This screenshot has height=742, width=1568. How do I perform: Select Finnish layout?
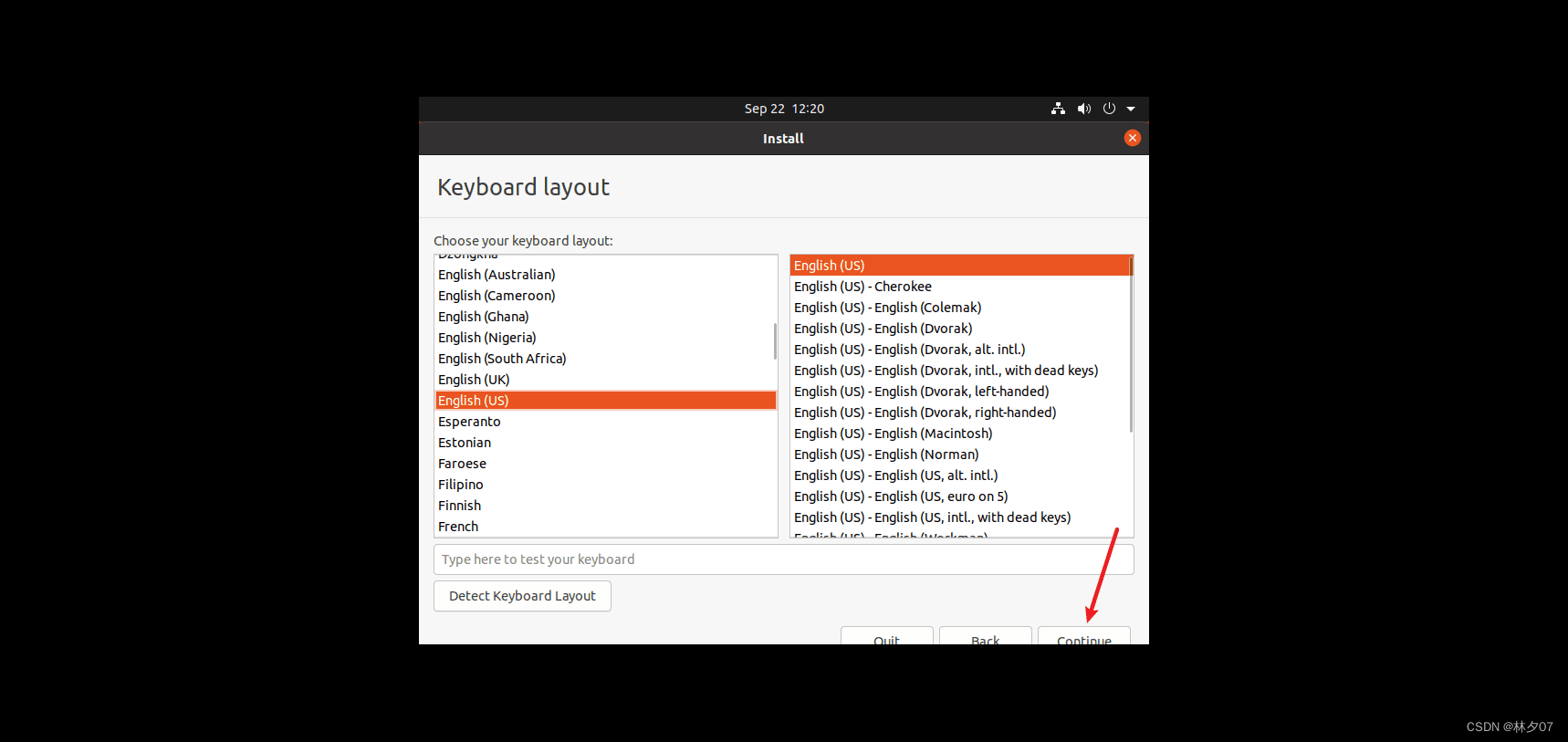[x=605, y=506]
